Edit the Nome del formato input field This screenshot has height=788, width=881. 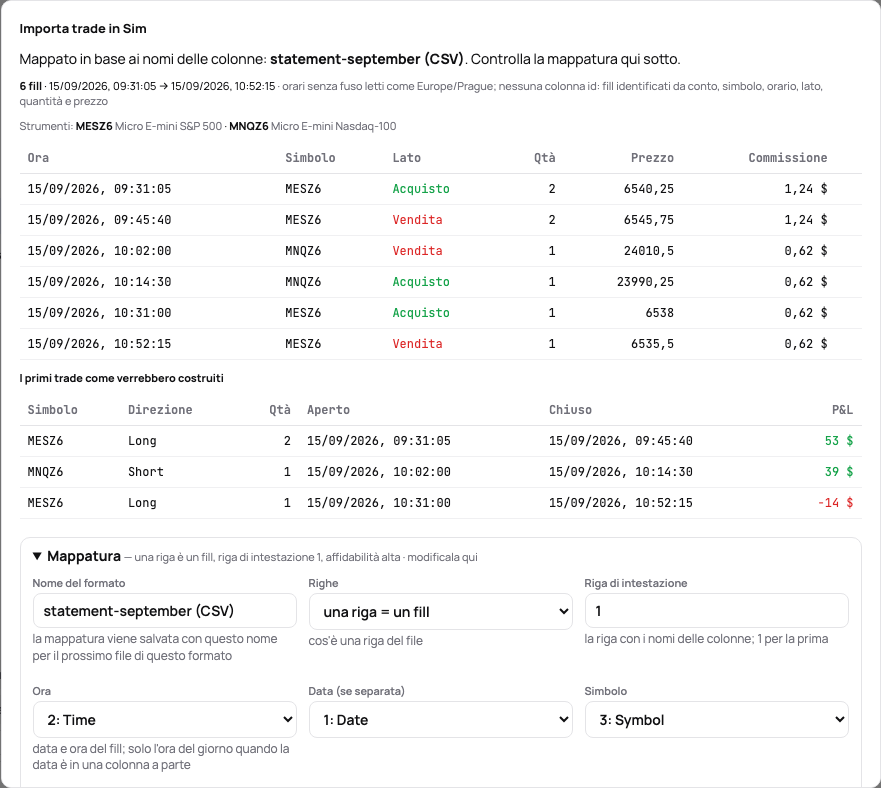(x=165, y=611)
